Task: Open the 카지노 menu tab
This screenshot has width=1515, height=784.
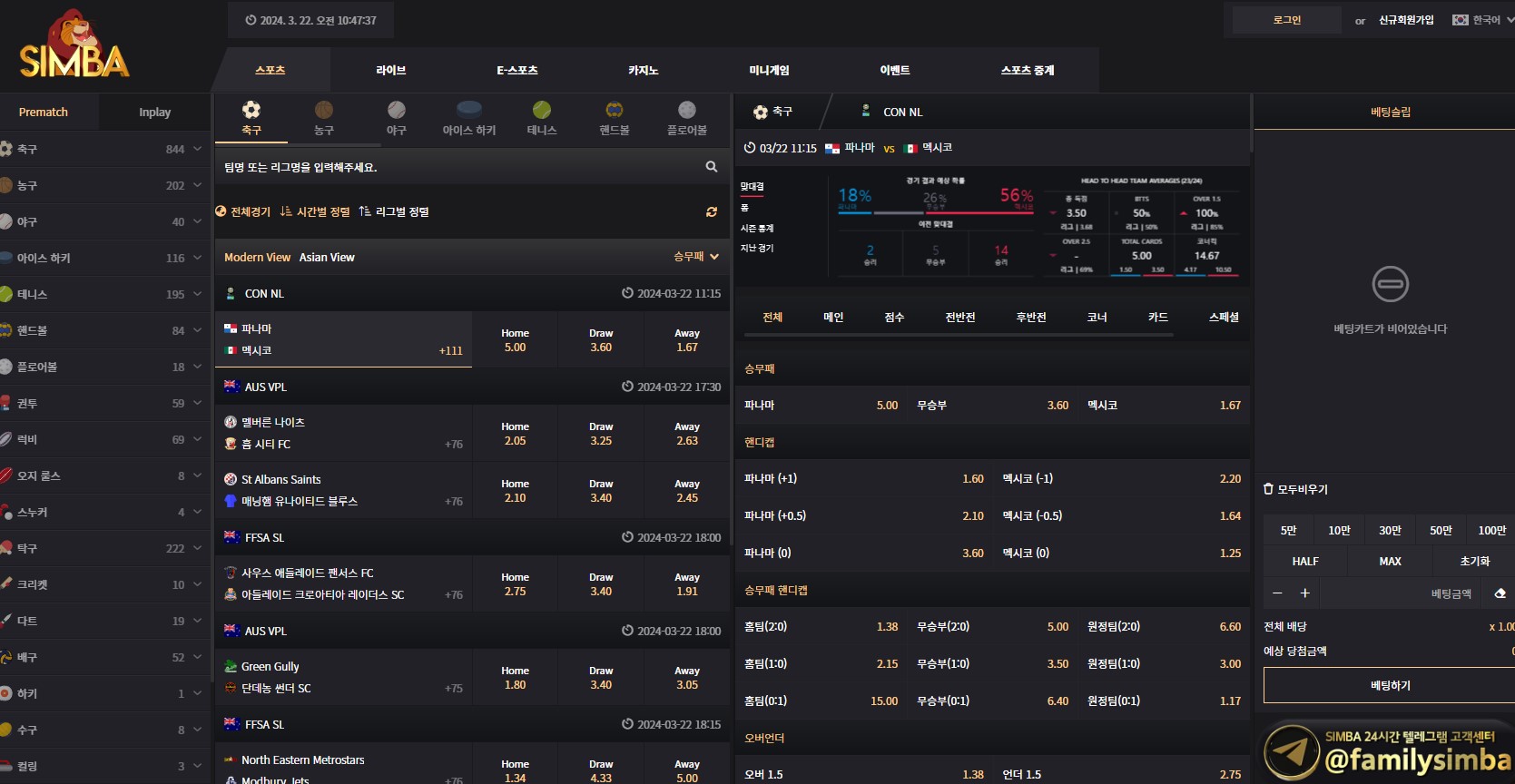Action: (x=644, y=71)
